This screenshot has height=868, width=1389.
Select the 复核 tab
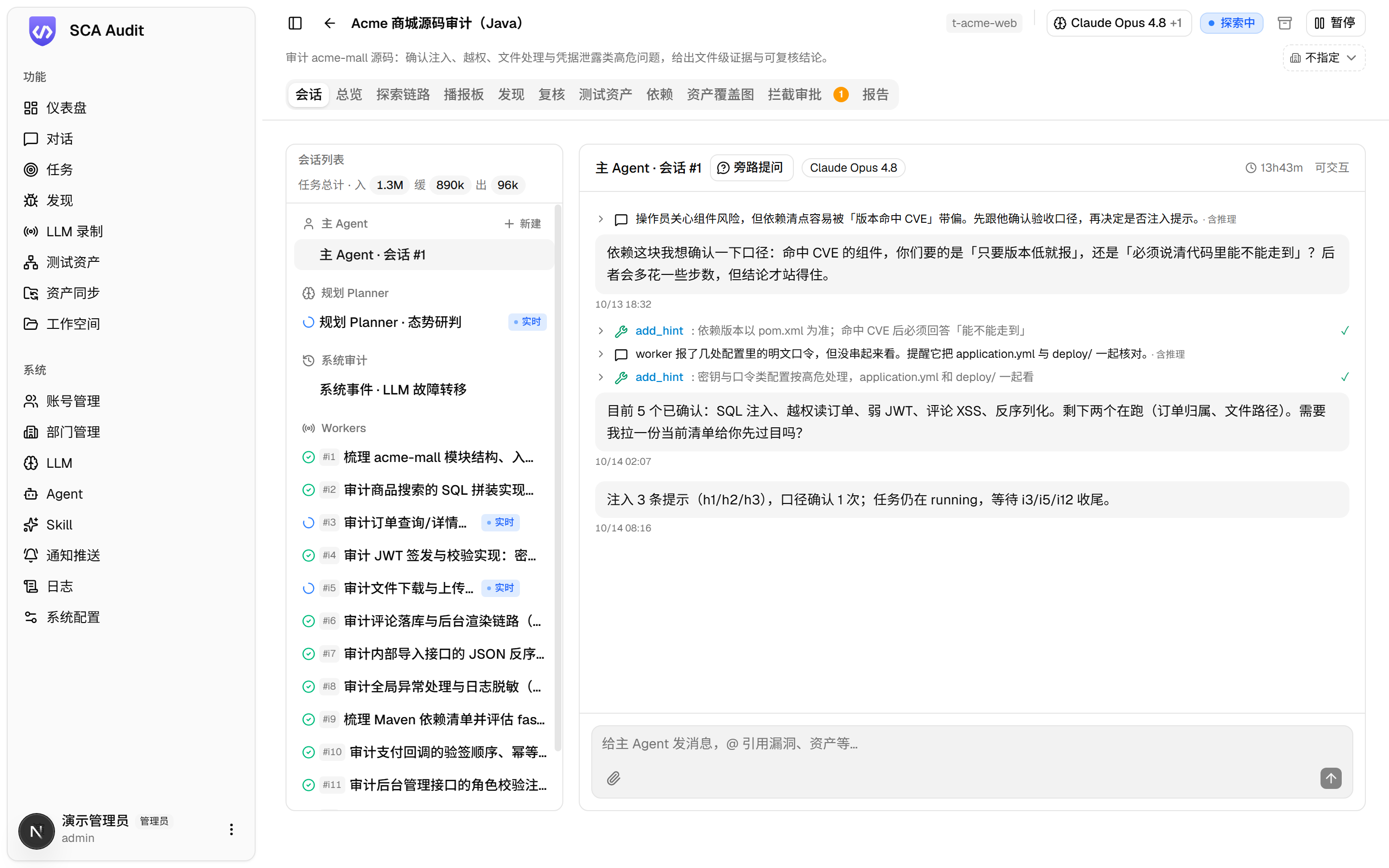tap(551, 94)
